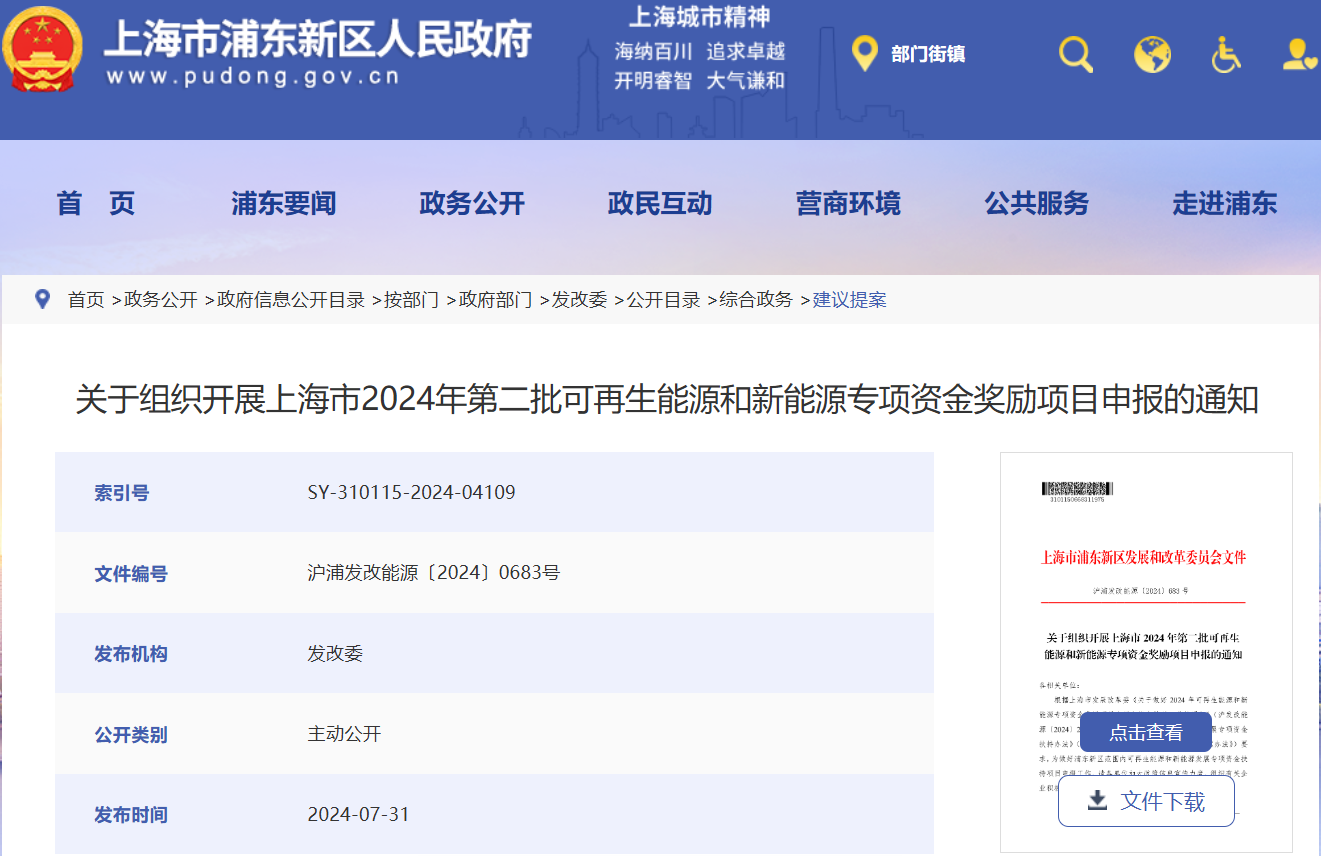1321x856 pixels.
Task: Select the 政民互动 menu item
Action: tap(660, 204)
